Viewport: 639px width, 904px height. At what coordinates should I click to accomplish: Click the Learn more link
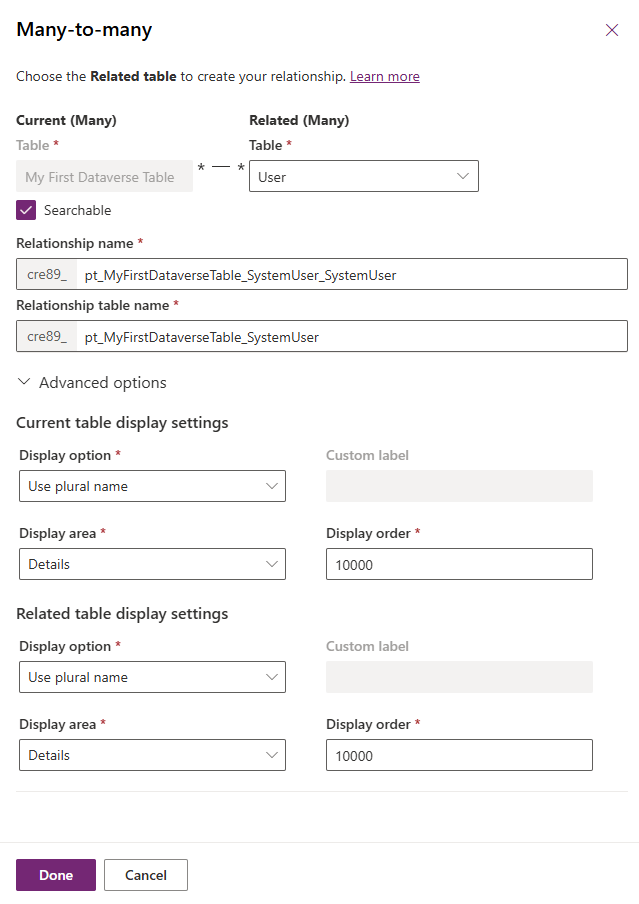click(384, 76)
